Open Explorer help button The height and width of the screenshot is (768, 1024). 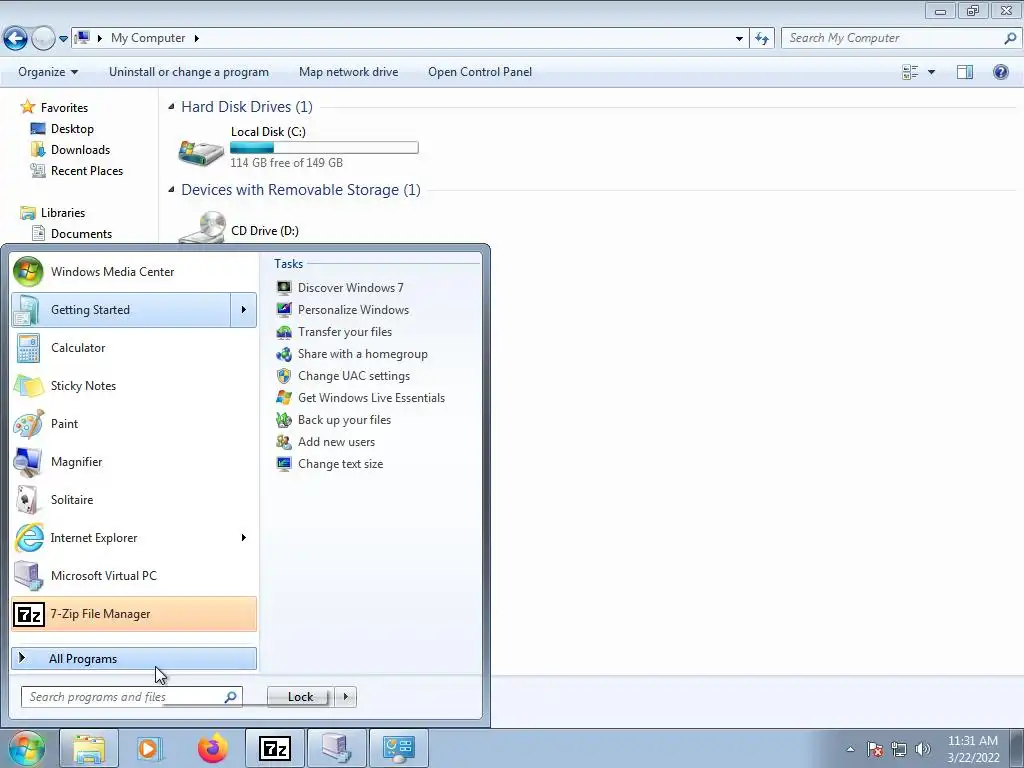tap(1000, 72)
